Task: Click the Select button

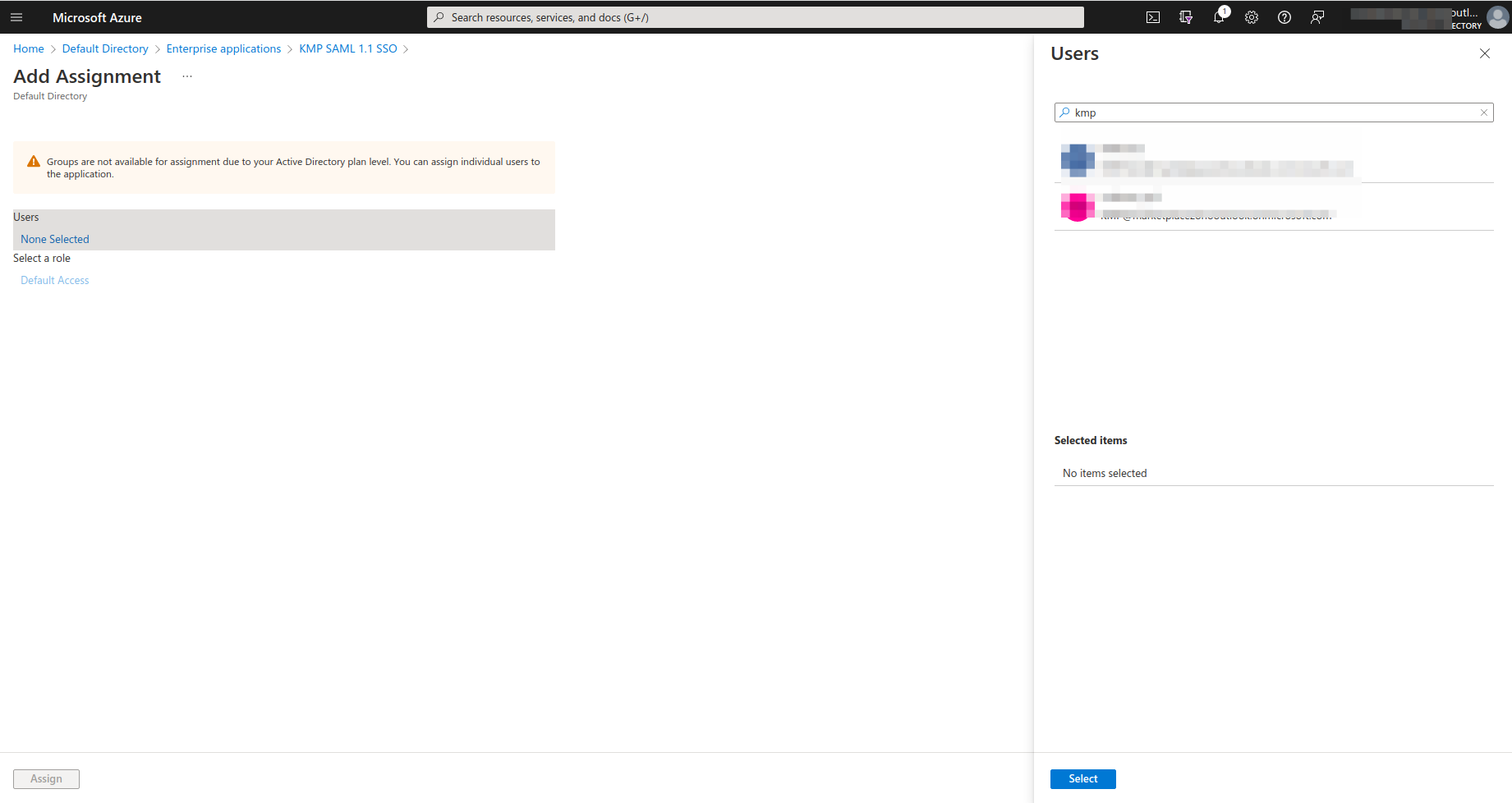Action: point(1082,778)
